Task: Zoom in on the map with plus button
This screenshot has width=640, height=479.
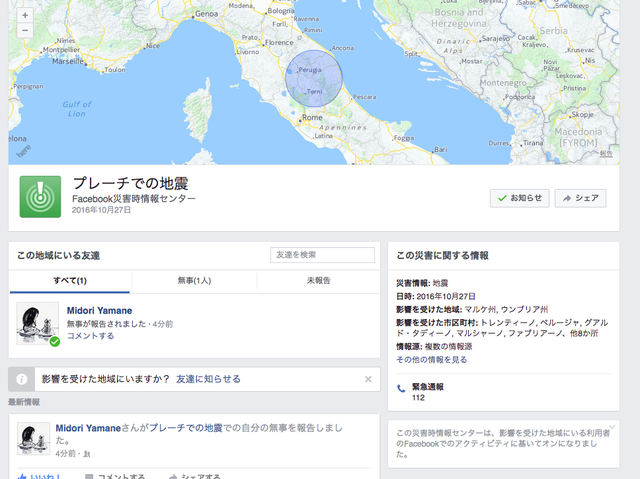Action: [x=25, y=15]
